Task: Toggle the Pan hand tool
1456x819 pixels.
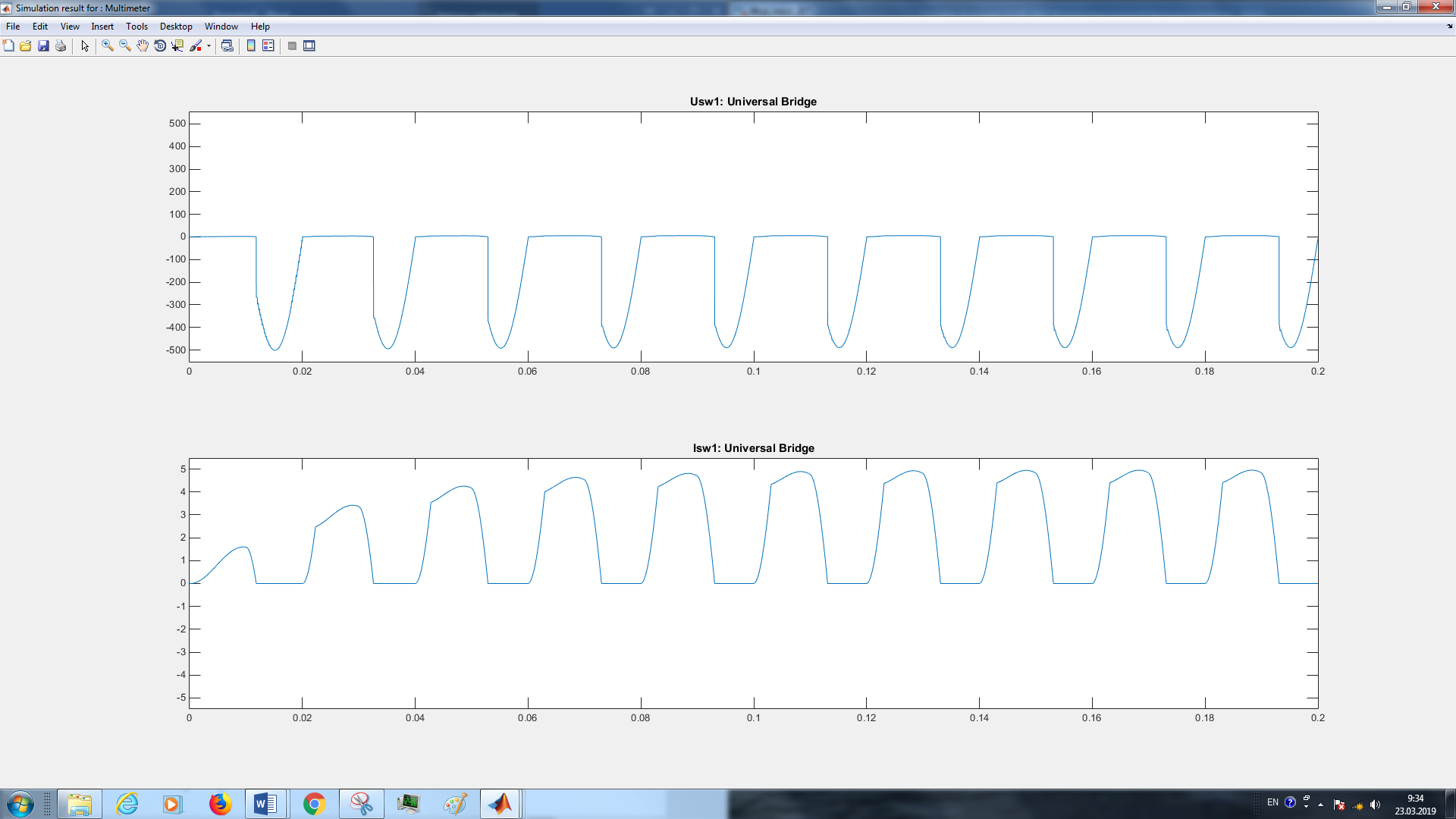Action: click(x=143, y=46)
